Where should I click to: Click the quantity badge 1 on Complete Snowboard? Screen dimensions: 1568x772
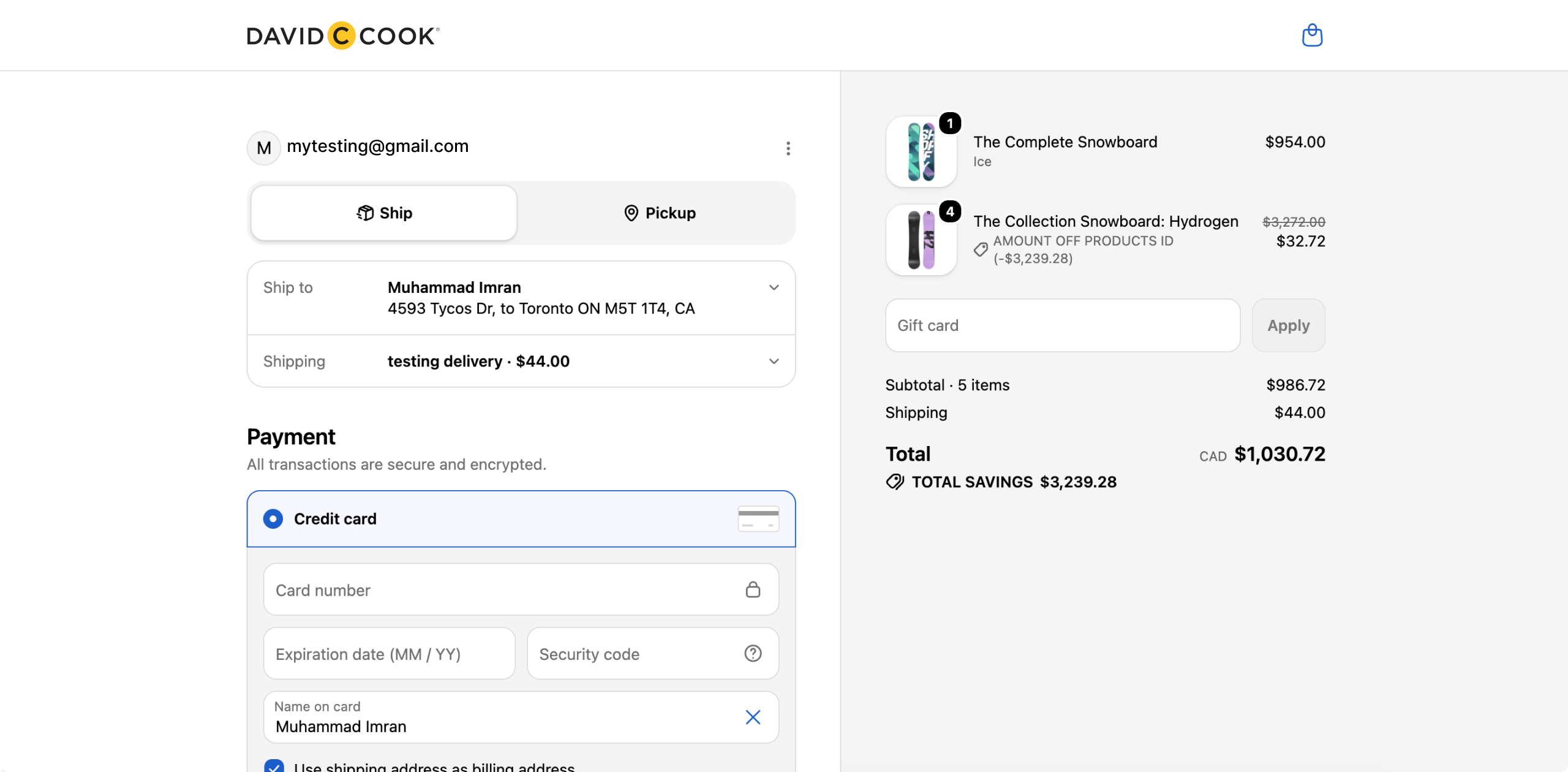click(x=950, y=123)
